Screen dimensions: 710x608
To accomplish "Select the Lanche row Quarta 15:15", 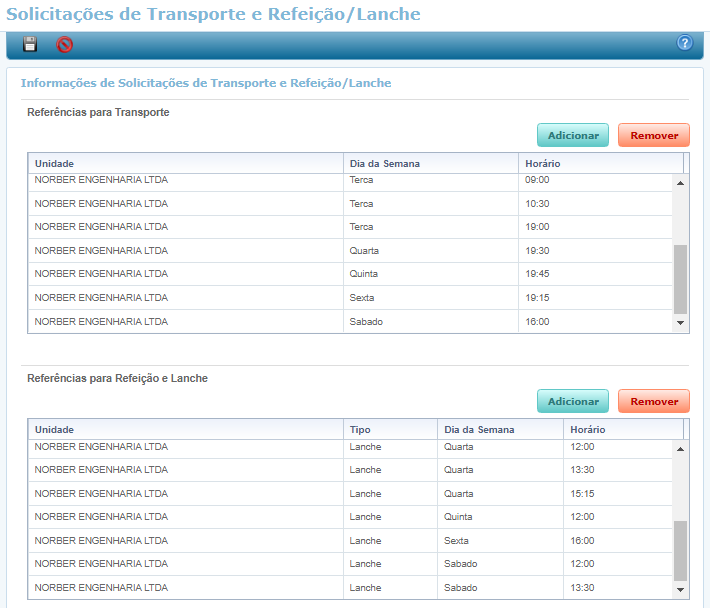I will (350, 494).
